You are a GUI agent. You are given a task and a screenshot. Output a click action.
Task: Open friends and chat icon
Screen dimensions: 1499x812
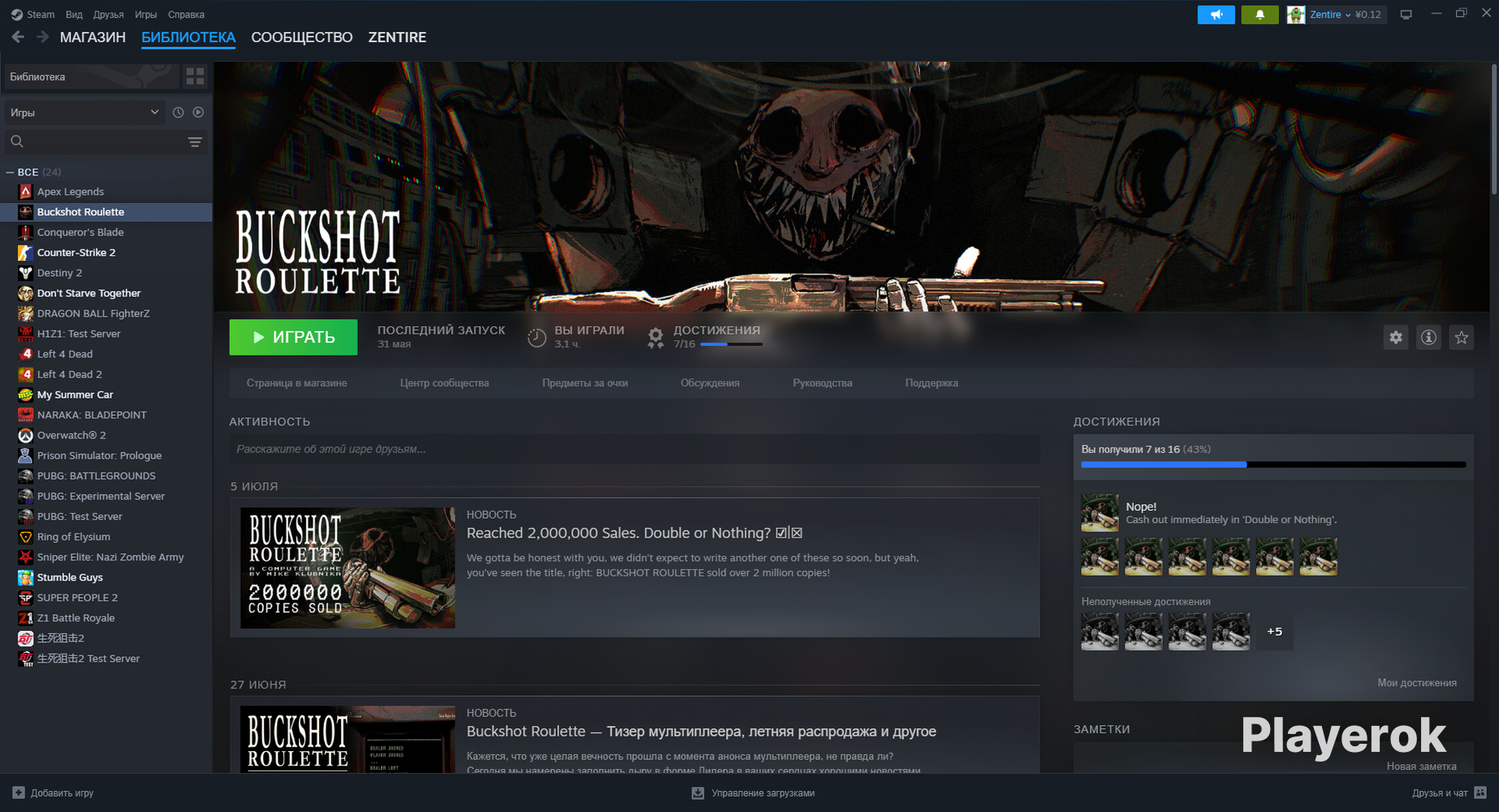pyautogui.click(x=1480, y=793)
